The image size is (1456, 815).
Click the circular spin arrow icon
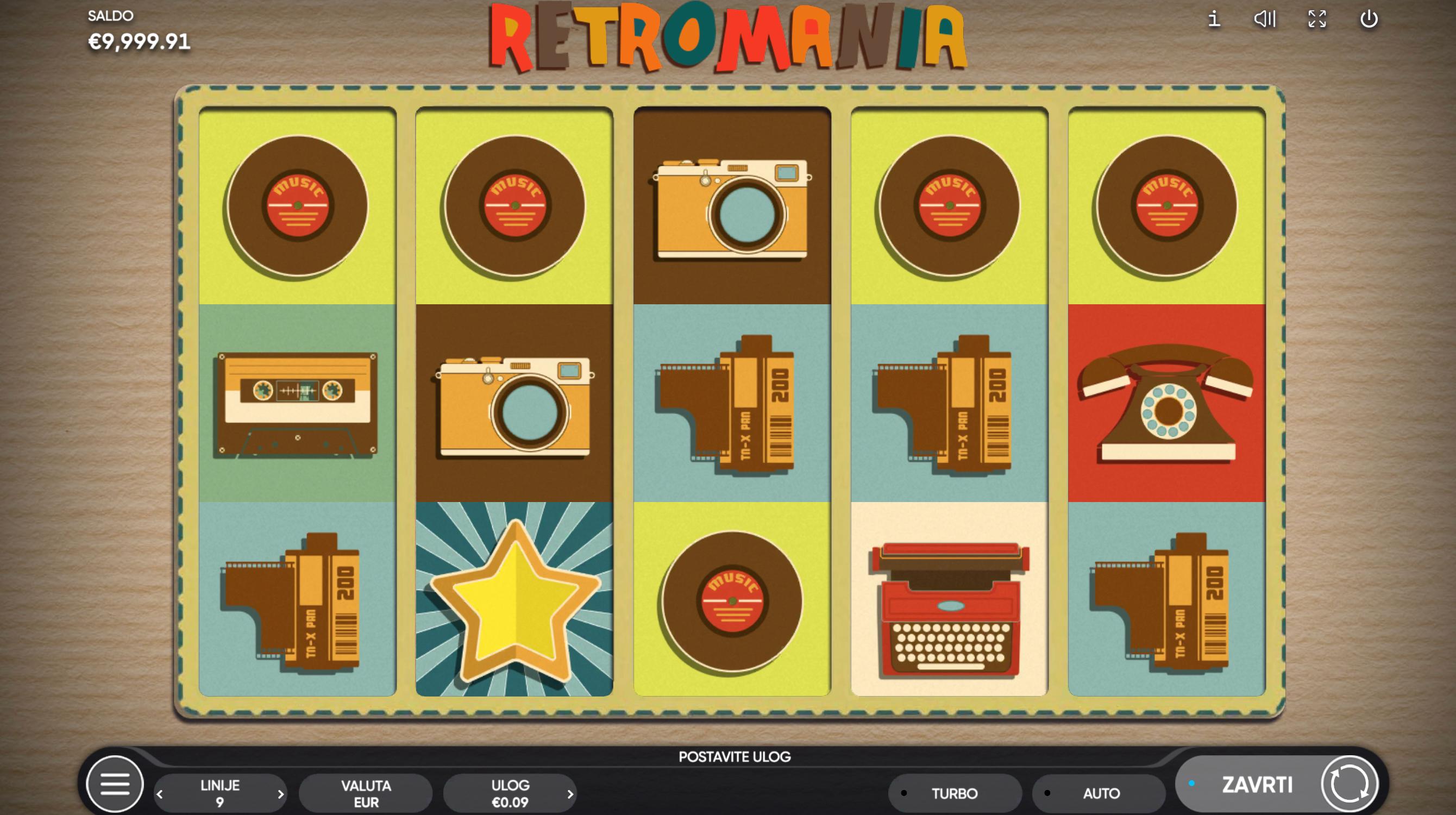(x=1349, y=783)
